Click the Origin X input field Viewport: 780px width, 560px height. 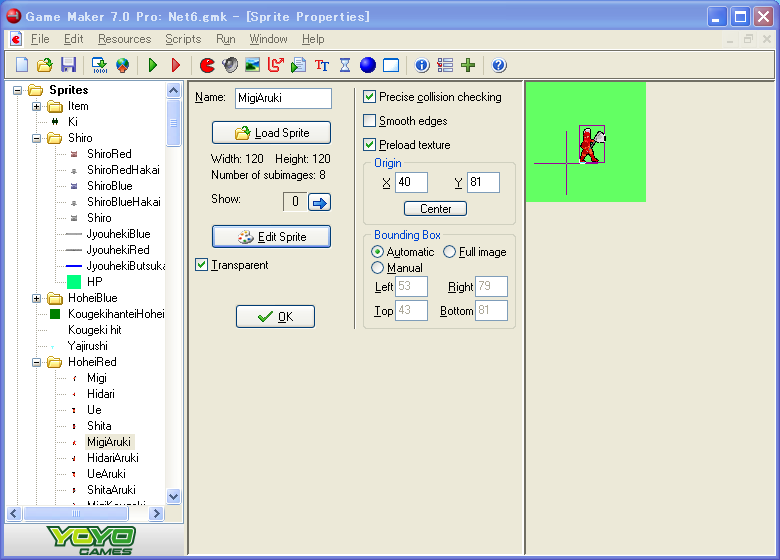(x=411, y=182)
